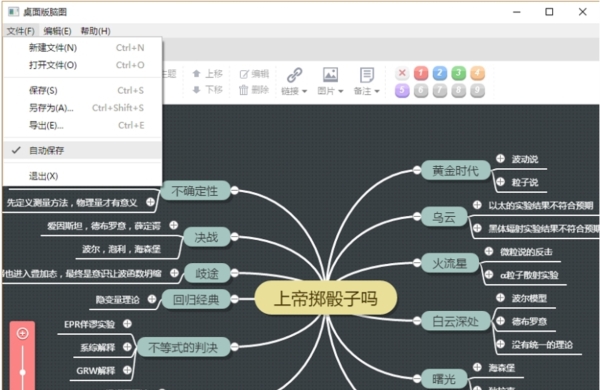Click the 图片 image icon
Image resolution: width=600 pixels, height=390 pixels.
pos(330,75)
